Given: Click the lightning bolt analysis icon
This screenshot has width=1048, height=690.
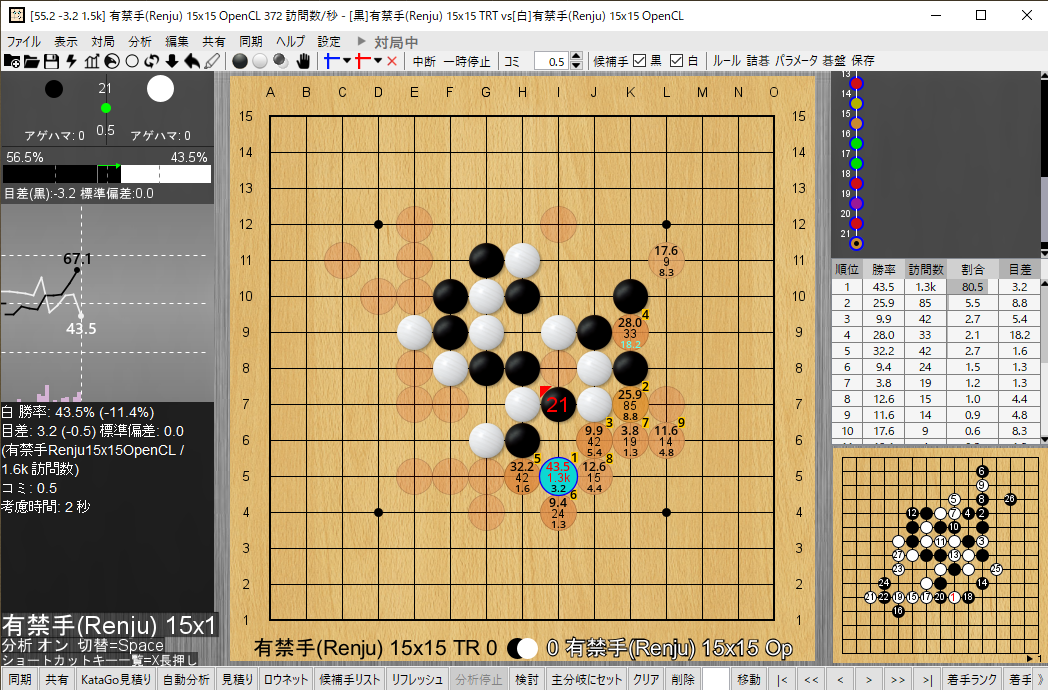Looking at the screenshot, I should (71, 61).
